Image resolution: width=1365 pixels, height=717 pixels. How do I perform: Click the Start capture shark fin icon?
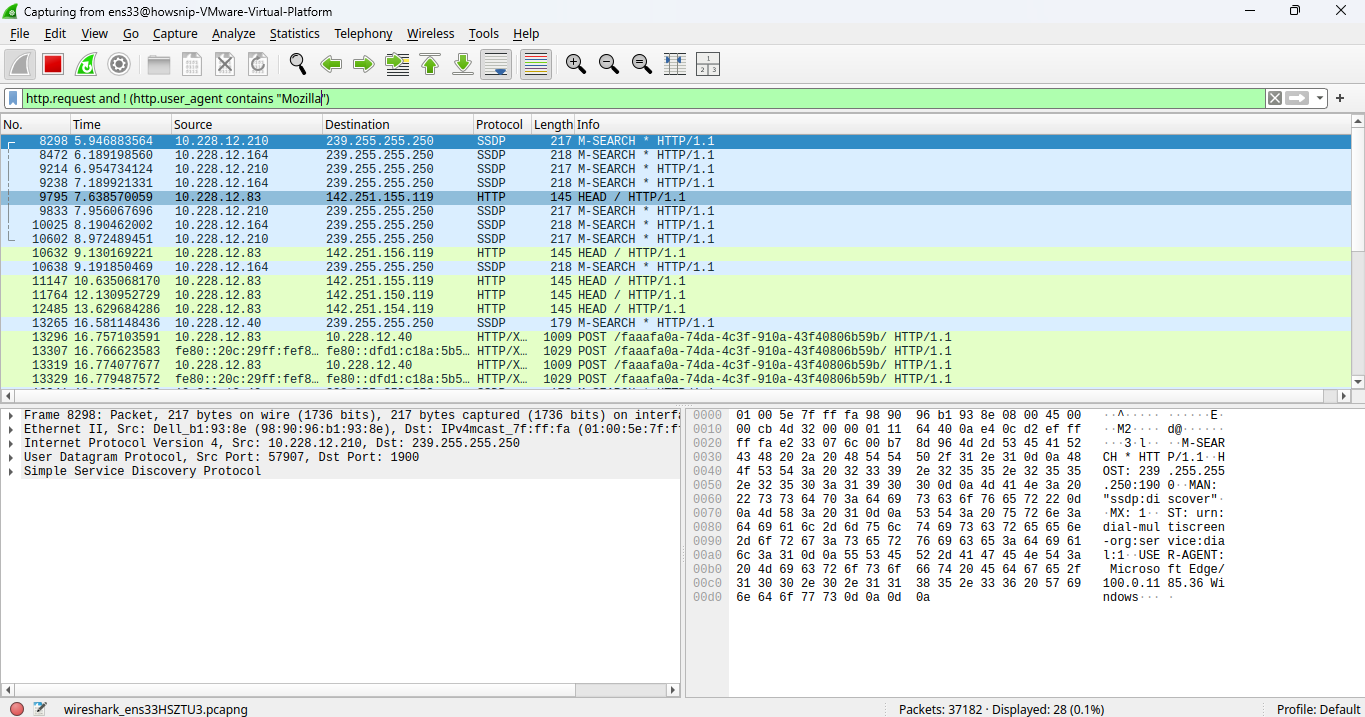click(x=20, y=64)
